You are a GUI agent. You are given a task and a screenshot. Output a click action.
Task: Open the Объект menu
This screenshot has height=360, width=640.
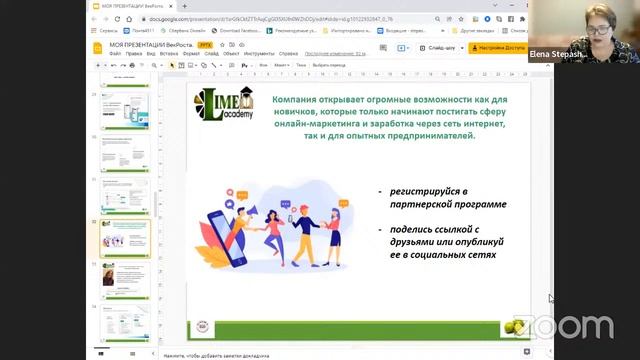pos(231,54)
